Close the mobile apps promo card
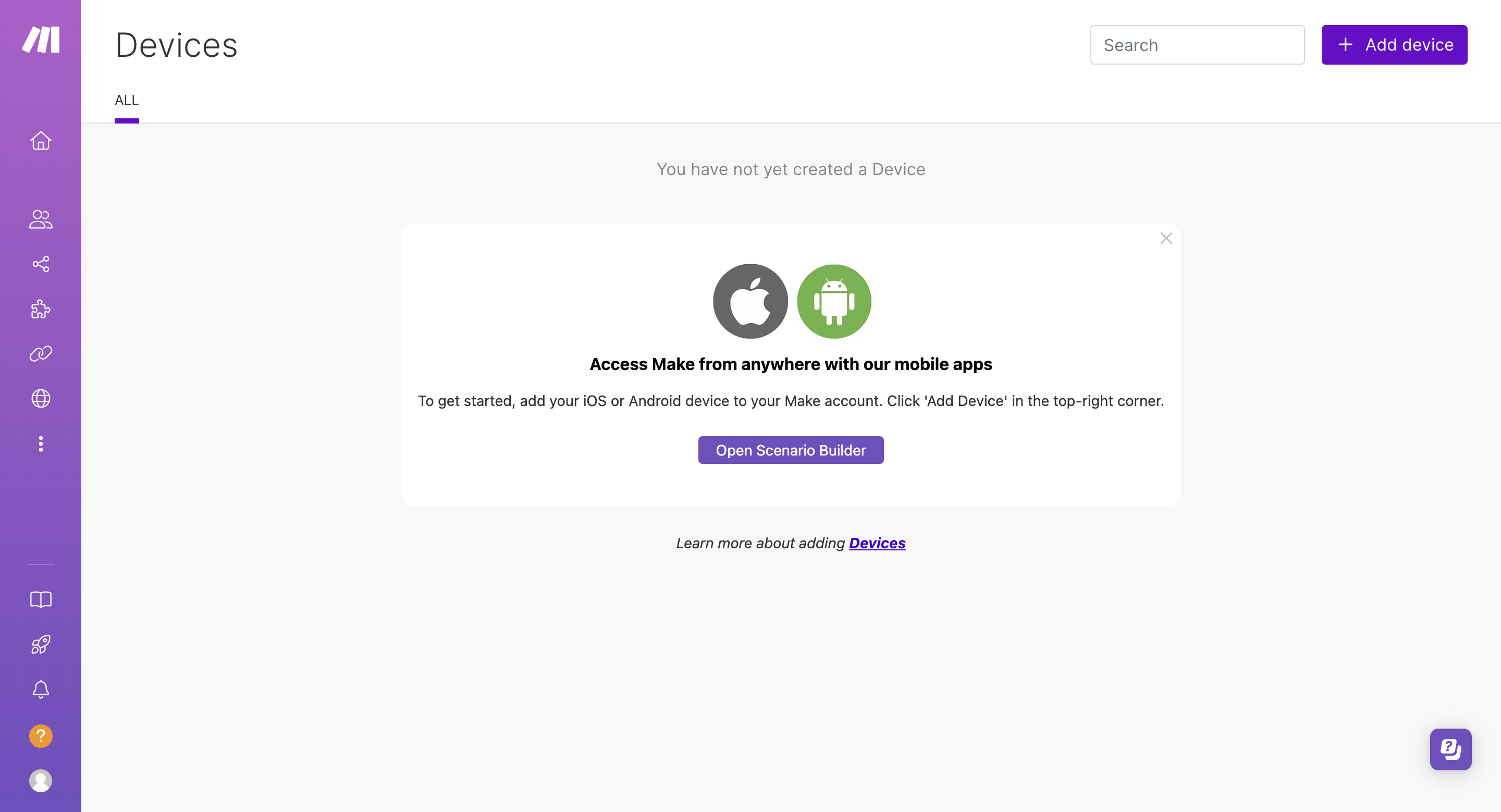Image resolution: width=1501 pixels, height=812 pixels. (x=1166, y=238)
